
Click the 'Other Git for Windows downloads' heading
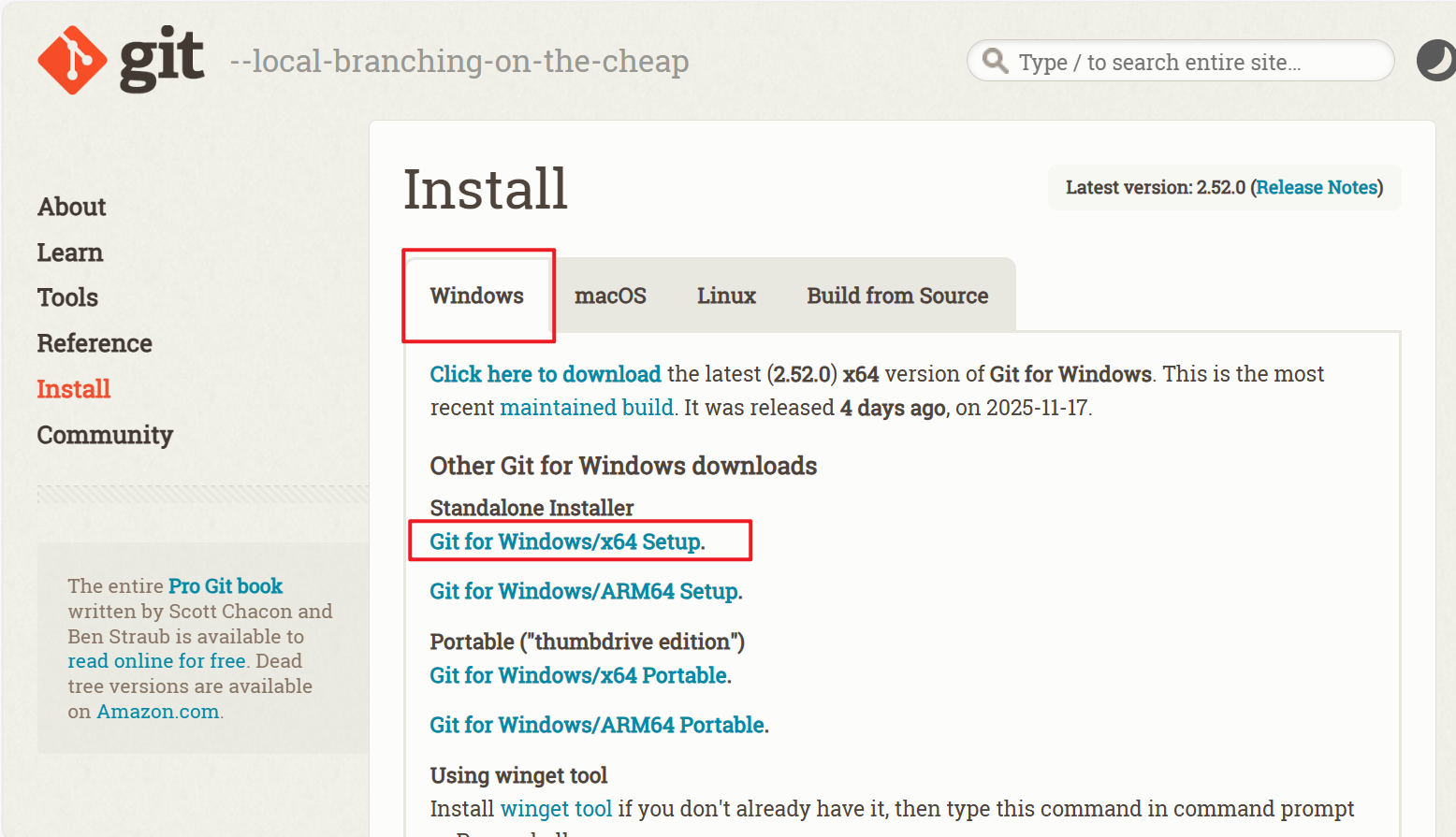coord(623,466)
